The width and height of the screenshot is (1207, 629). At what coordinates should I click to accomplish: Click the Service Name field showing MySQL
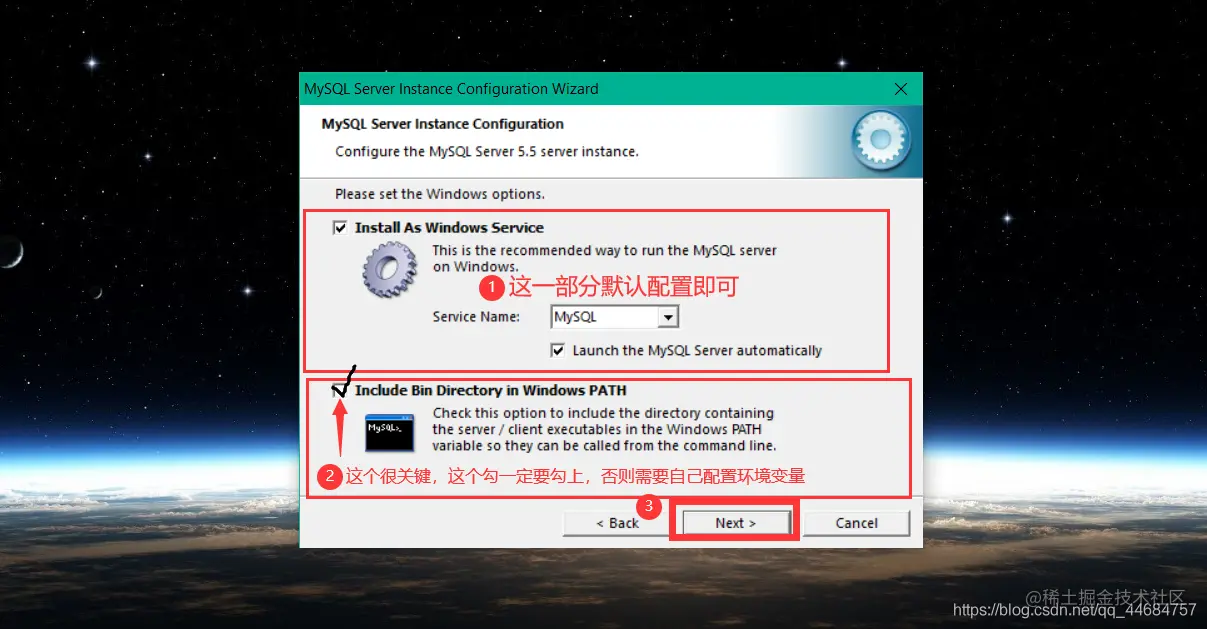pos(615,317)
